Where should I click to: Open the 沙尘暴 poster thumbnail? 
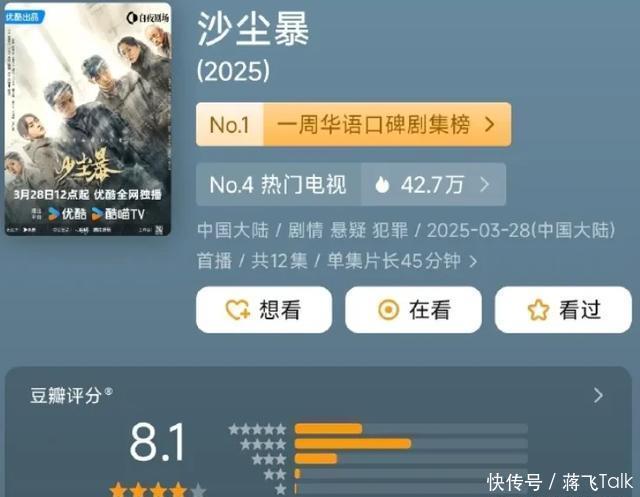88,119
